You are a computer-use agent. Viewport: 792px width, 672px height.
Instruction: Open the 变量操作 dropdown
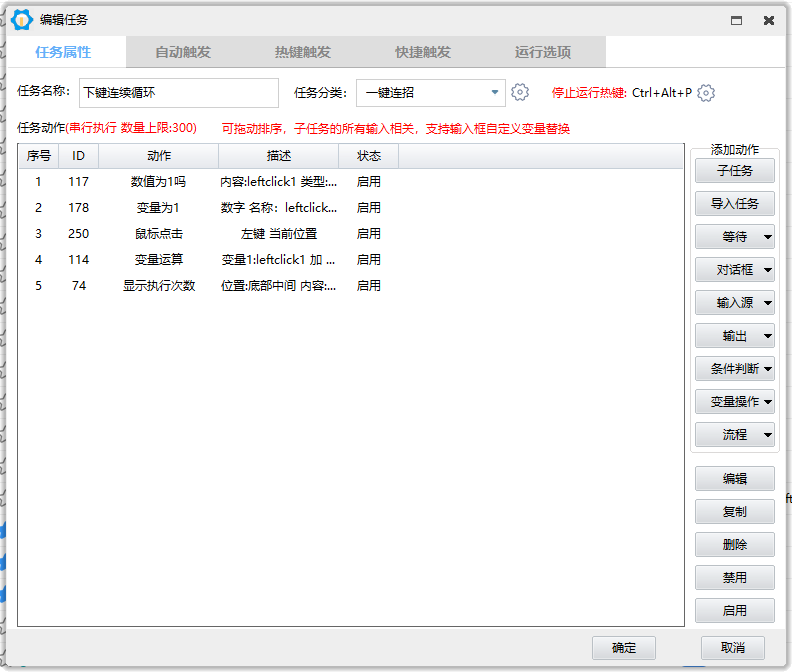click(x=767, y=402)
